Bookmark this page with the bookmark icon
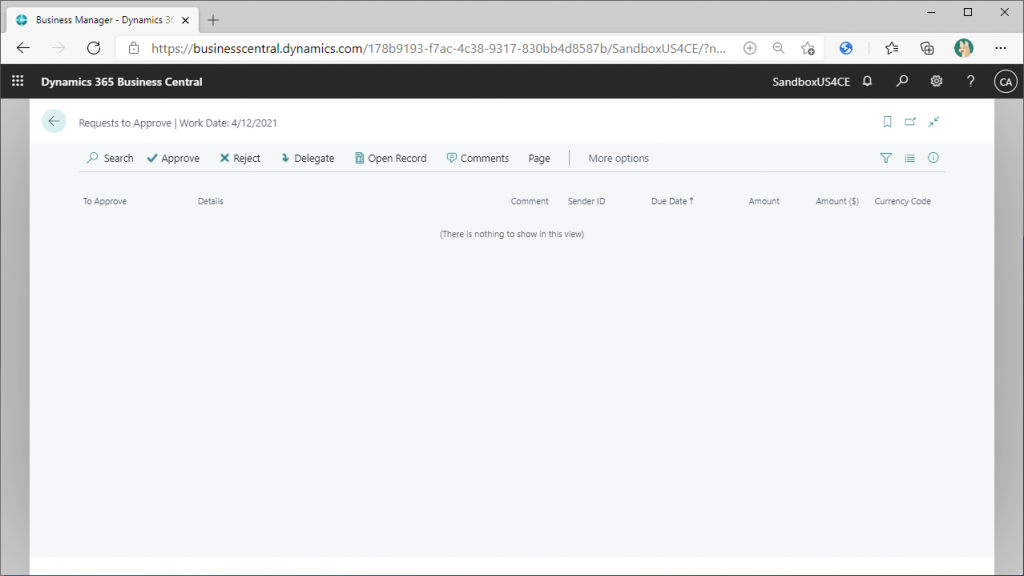The height and width of the screenshot is (576, 1024). [x=888, y=122]
